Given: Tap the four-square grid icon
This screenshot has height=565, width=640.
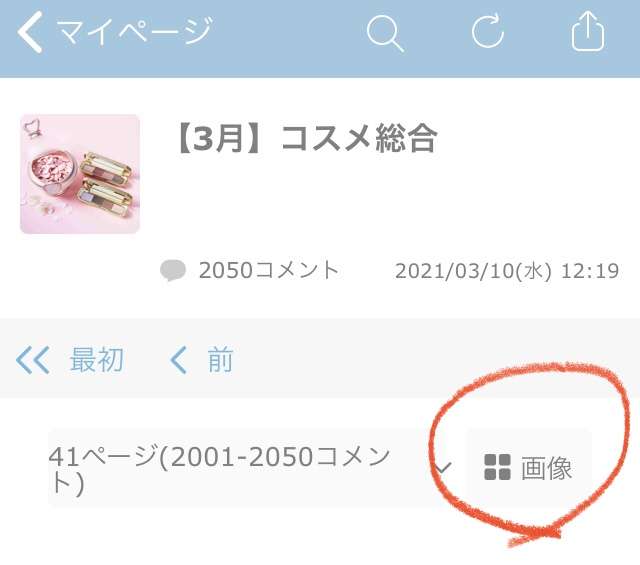Looking at the screenshot, I should pos(497,467).
